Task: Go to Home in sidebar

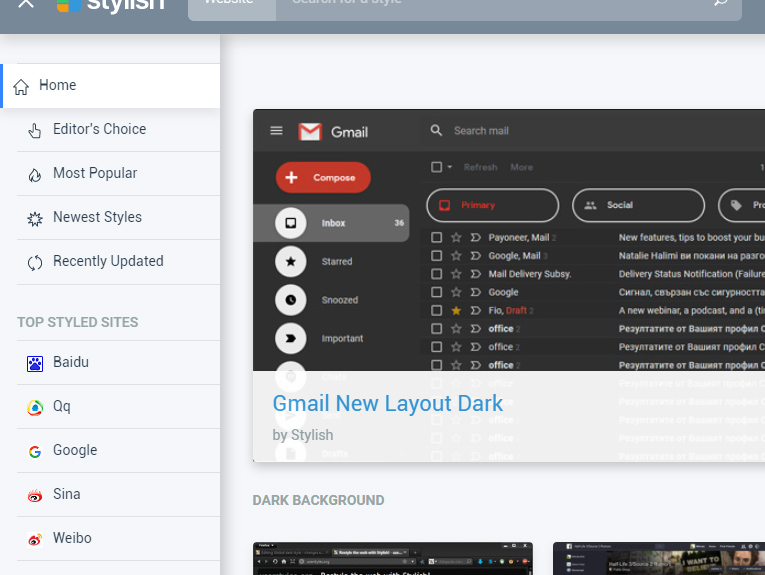Action: [x=111, y=85]
